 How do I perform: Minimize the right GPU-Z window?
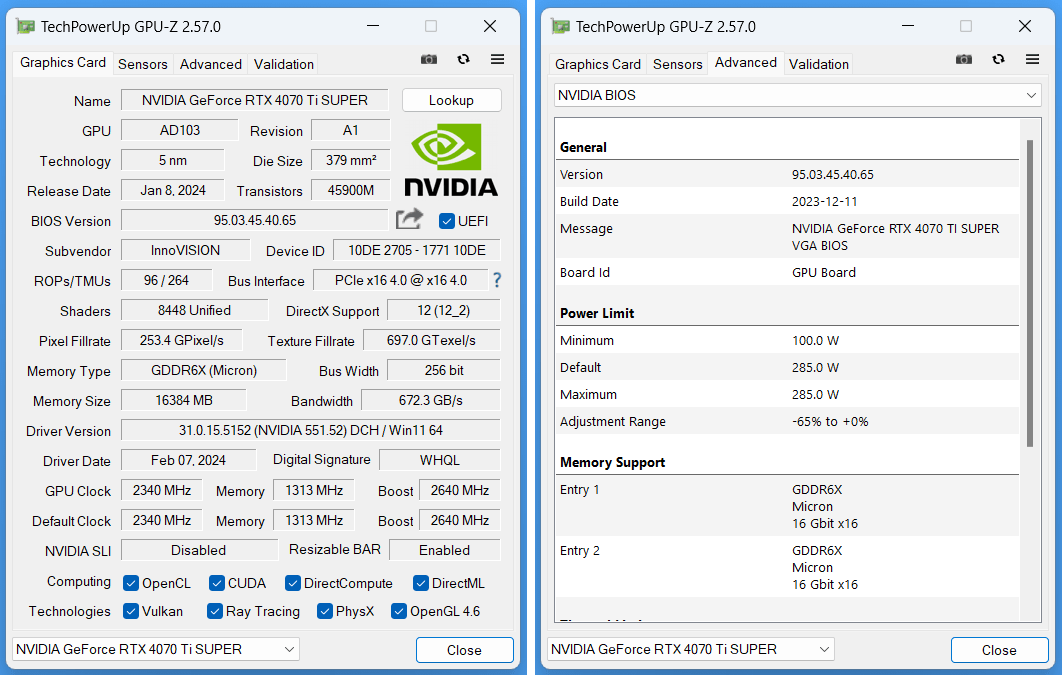coord(908,26)
